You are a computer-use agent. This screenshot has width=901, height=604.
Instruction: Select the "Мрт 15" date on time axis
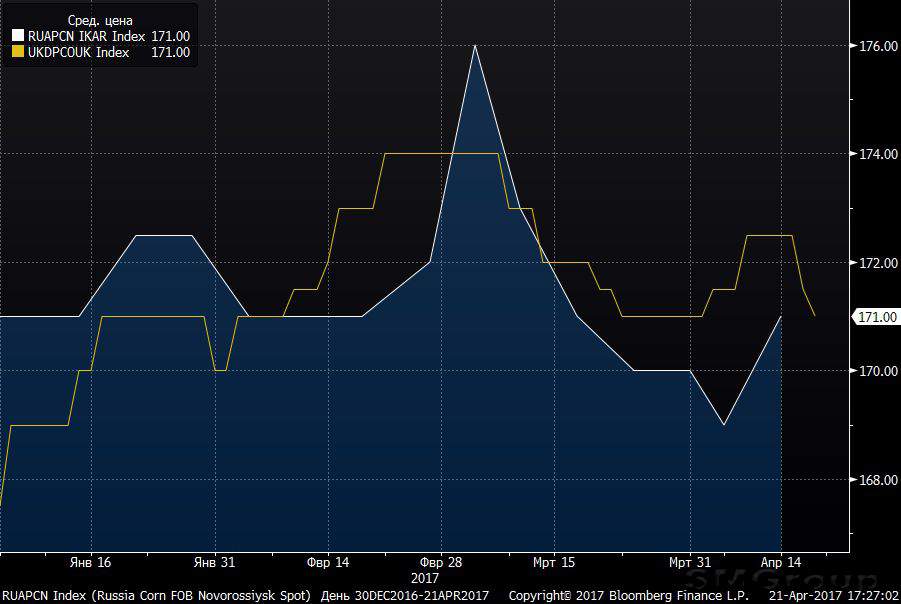coord(554,562)
